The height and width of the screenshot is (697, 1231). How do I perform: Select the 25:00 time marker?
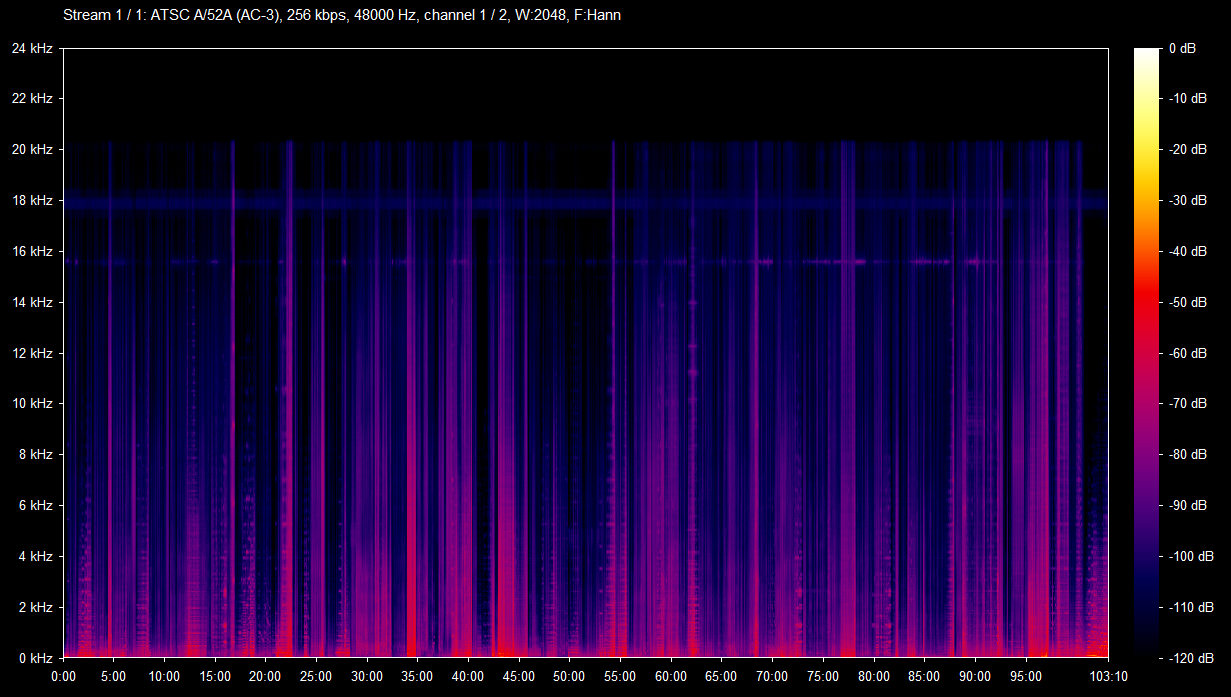316,676
